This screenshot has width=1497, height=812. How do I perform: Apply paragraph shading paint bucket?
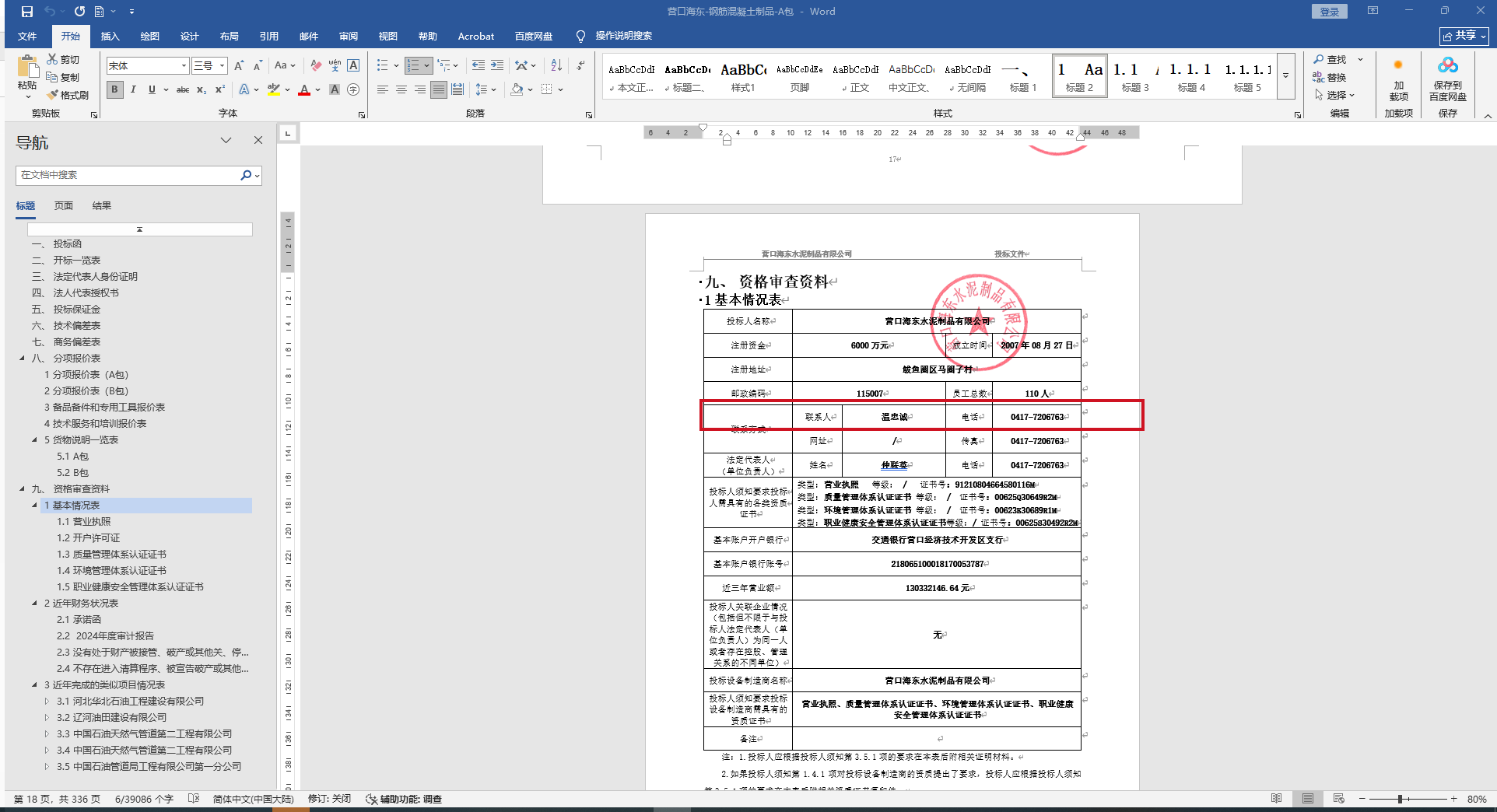point(517,89)
